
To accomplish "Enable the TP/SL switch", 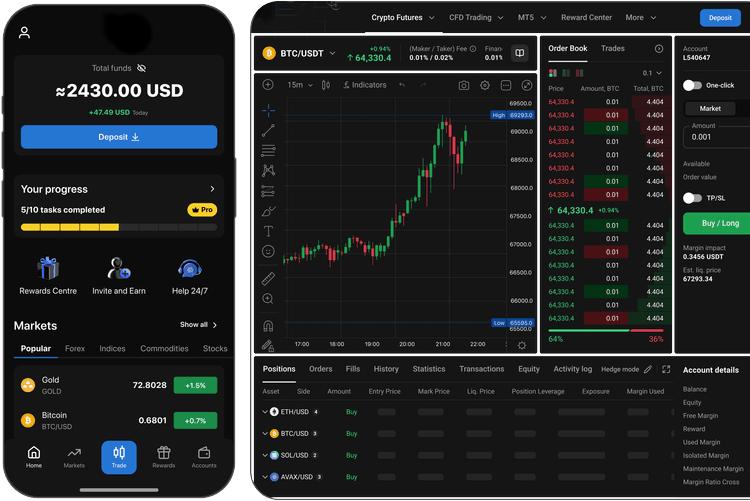I will (692, 198).
